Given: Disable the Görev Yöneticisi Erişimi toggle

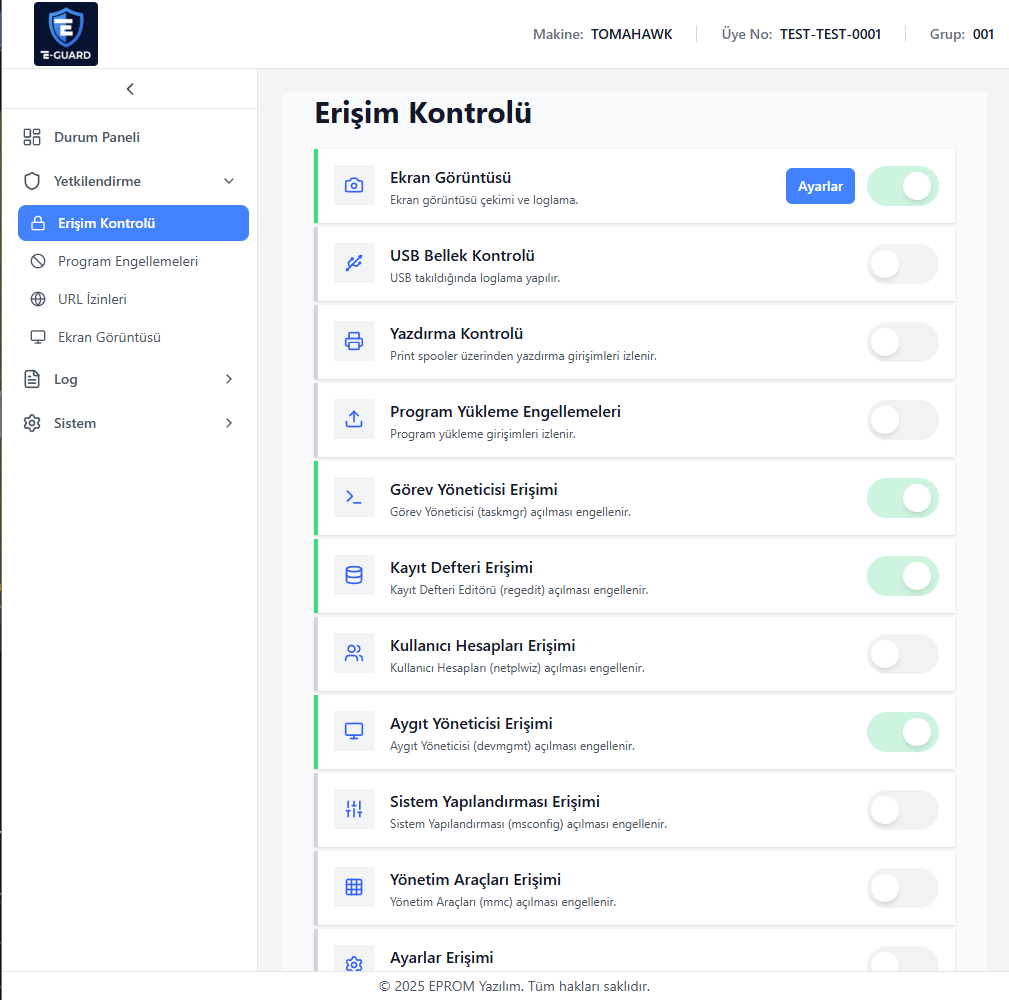Looking at the screenshot, I should 902,498.
